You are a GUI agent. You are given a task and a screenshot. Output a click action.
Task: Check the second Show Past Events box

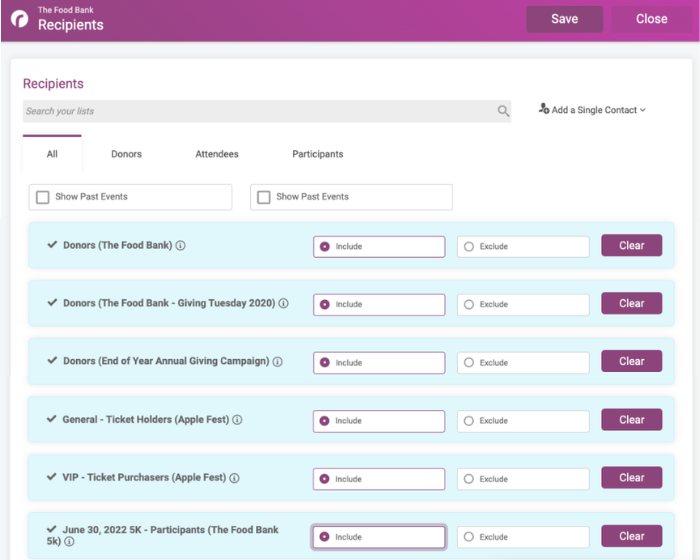pyautogui.click(x=264, y=197)
